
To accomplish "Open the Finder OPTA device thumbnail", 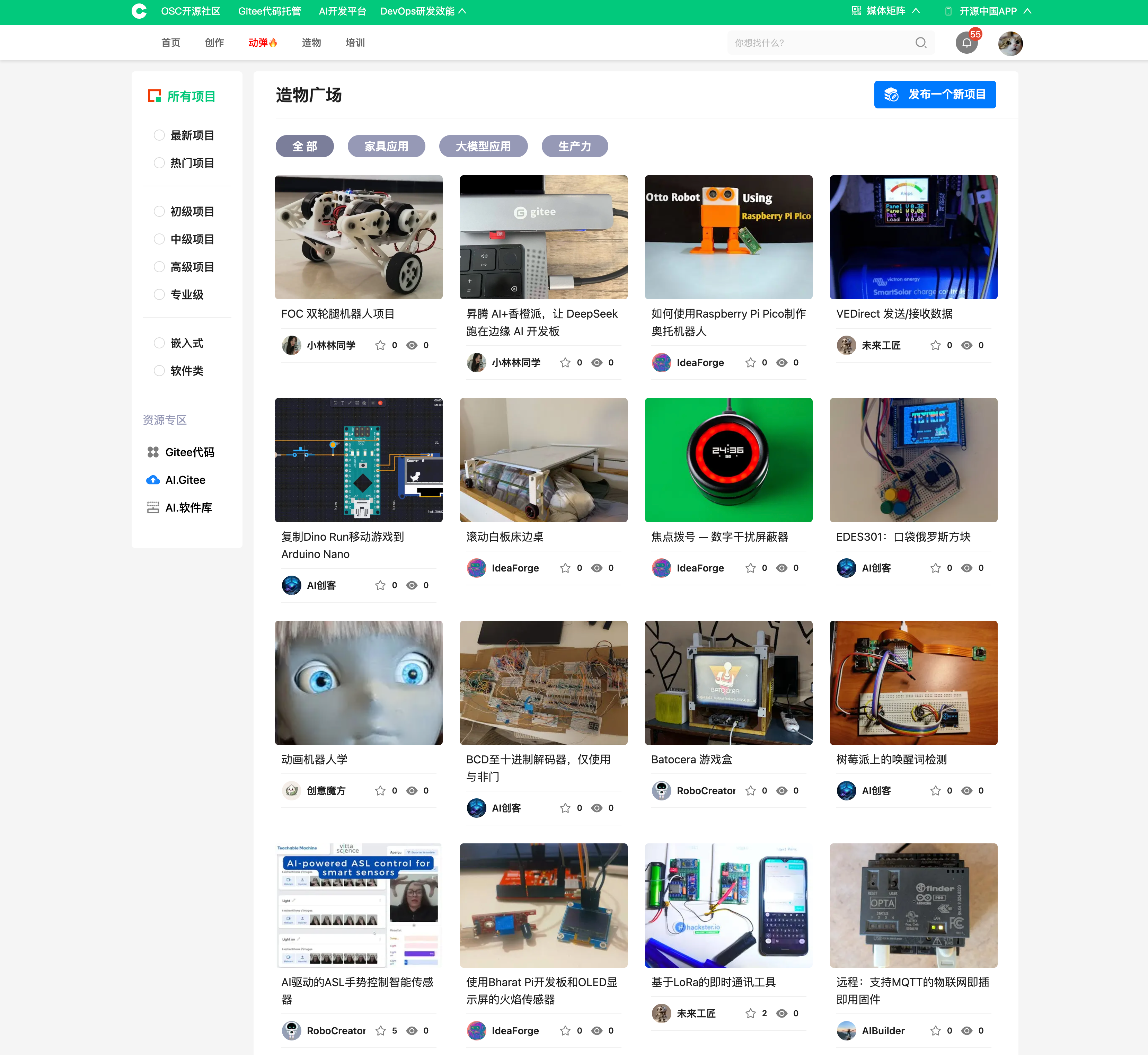I will (x=913, y=905).
